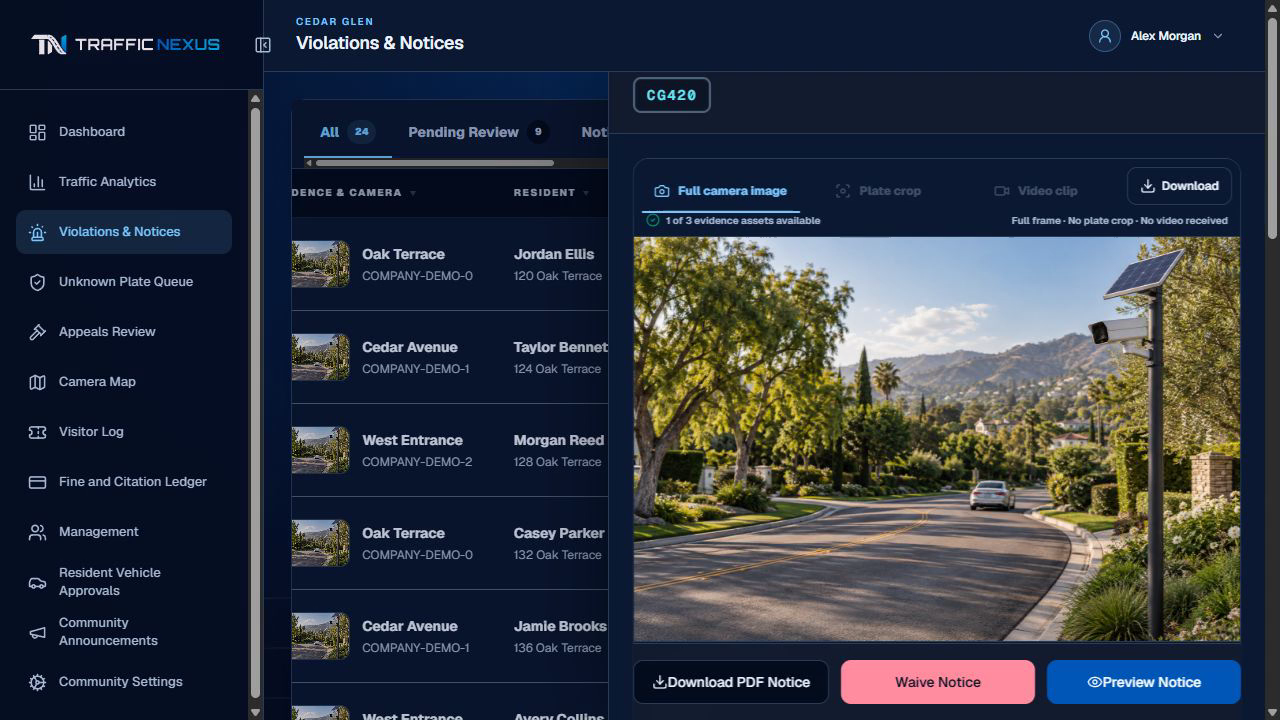
Task: Click the Waive Notice button
Action: [x=938, y=682]
